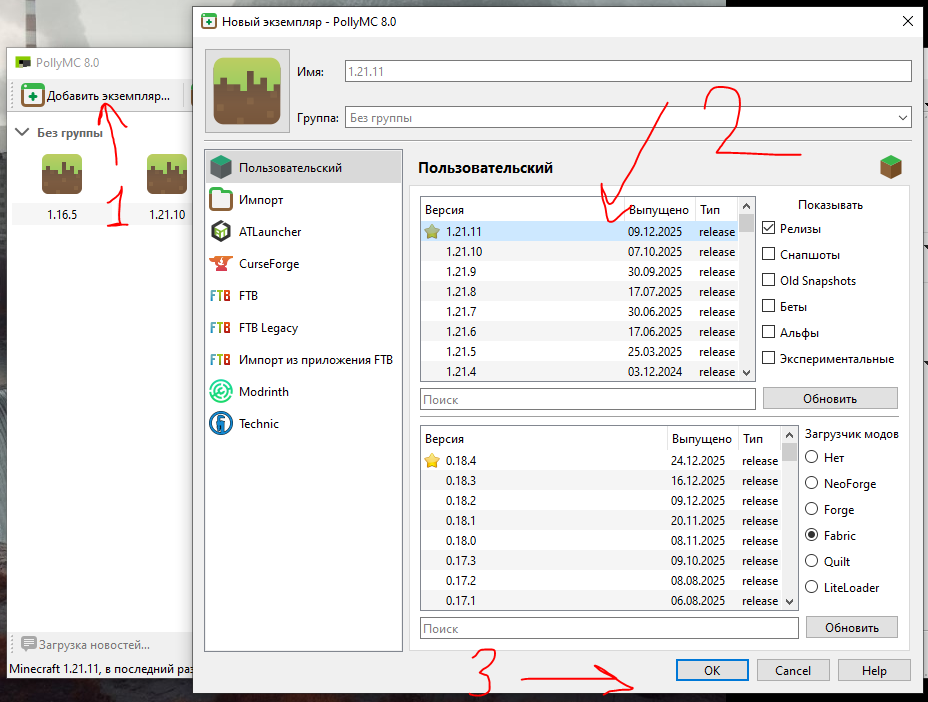Click scroll-down arrow of loader version list
This screenshot has width=928, height=702.
789,601
